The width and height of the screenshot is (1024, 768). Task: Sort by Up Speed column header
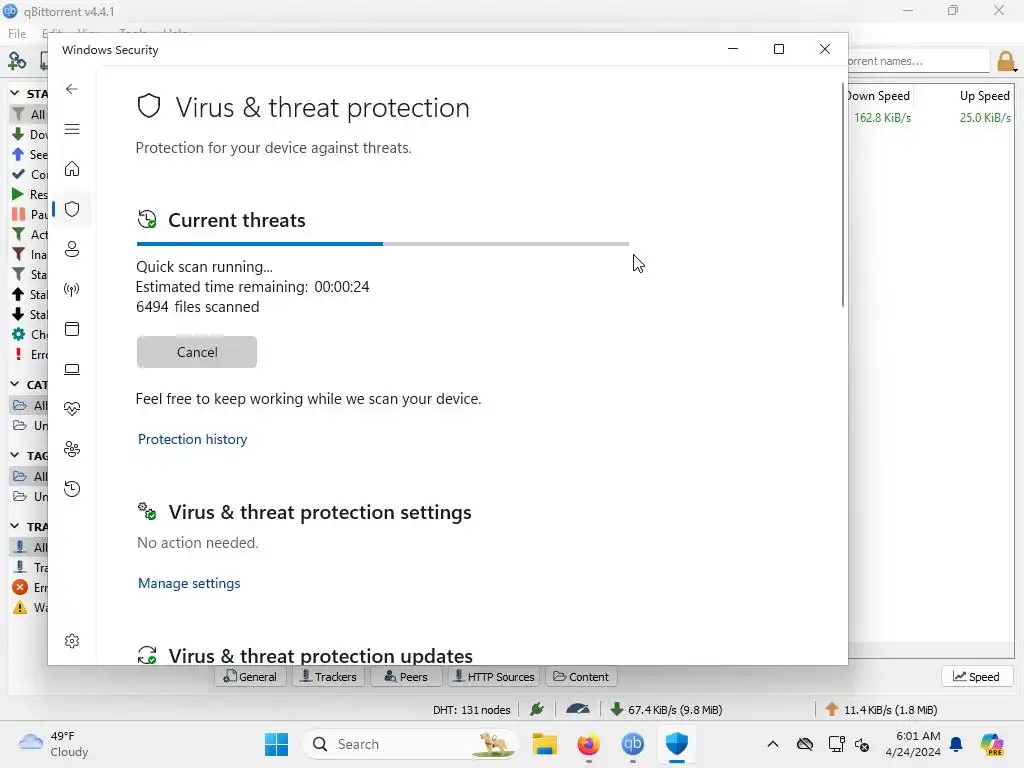[985, 96]
